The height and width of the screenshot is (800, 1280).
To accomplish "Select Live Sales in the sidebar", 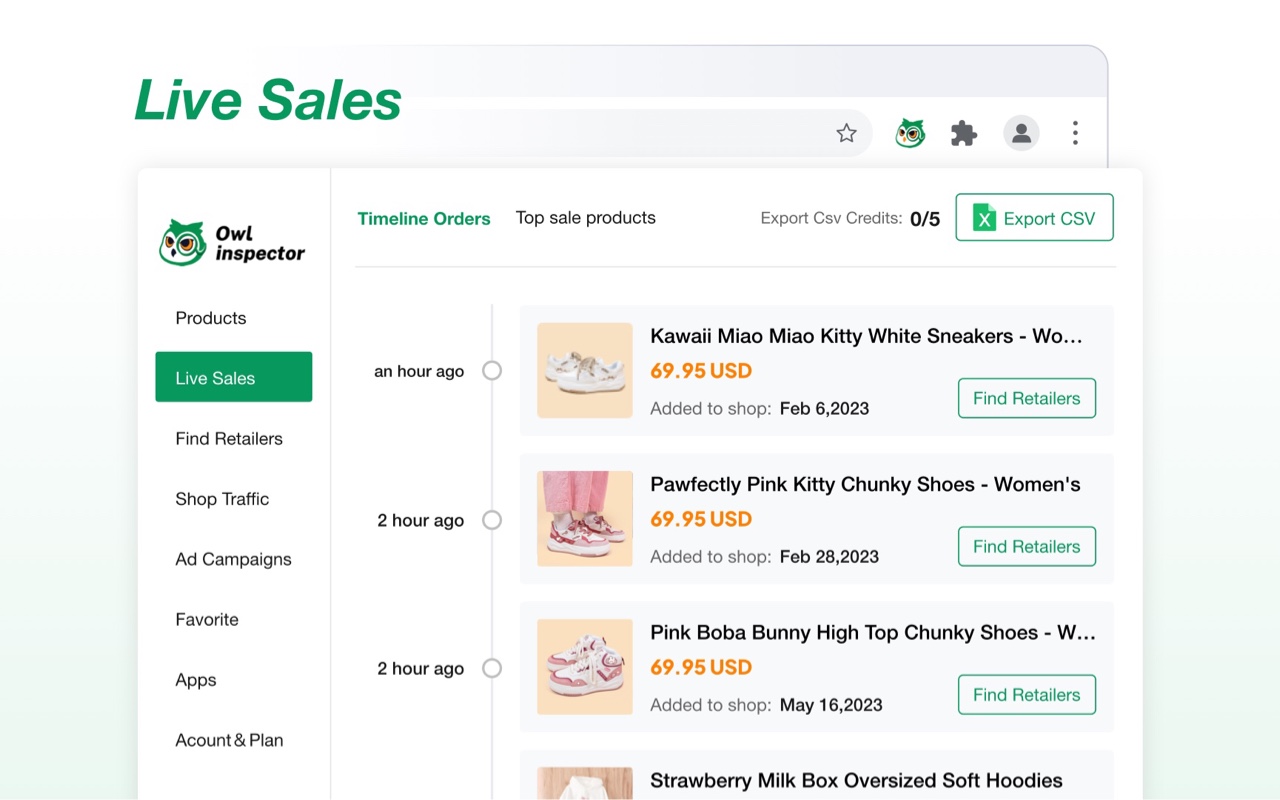I will 234,377.
